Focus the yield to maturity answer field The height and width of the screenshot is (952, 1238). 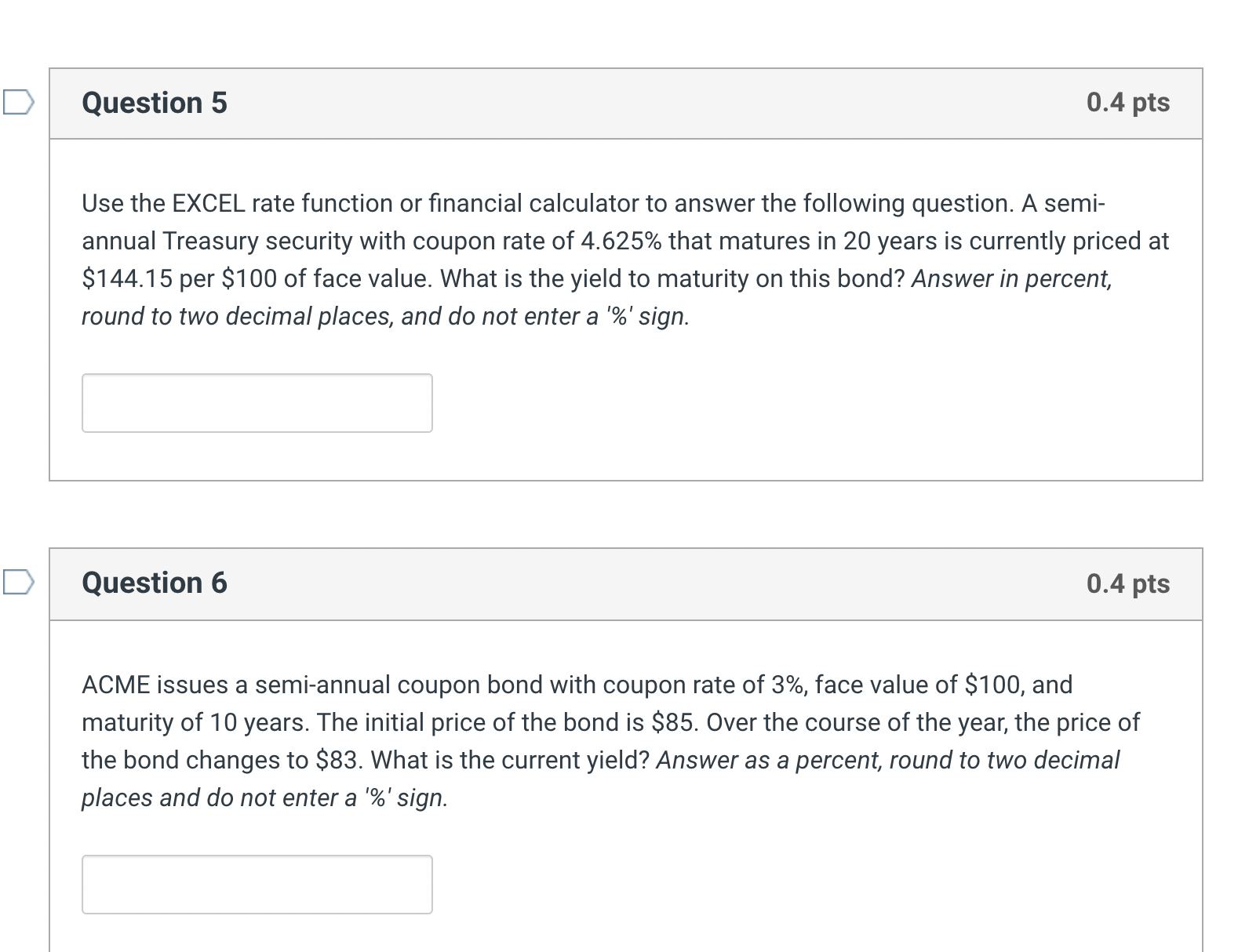pos(257,402)
